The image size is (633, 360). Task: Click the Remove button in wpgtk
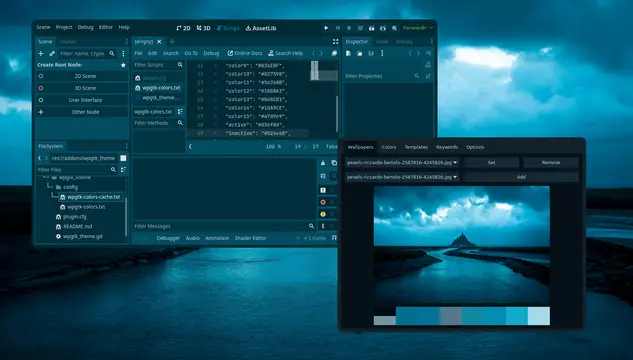pos(551,163)
